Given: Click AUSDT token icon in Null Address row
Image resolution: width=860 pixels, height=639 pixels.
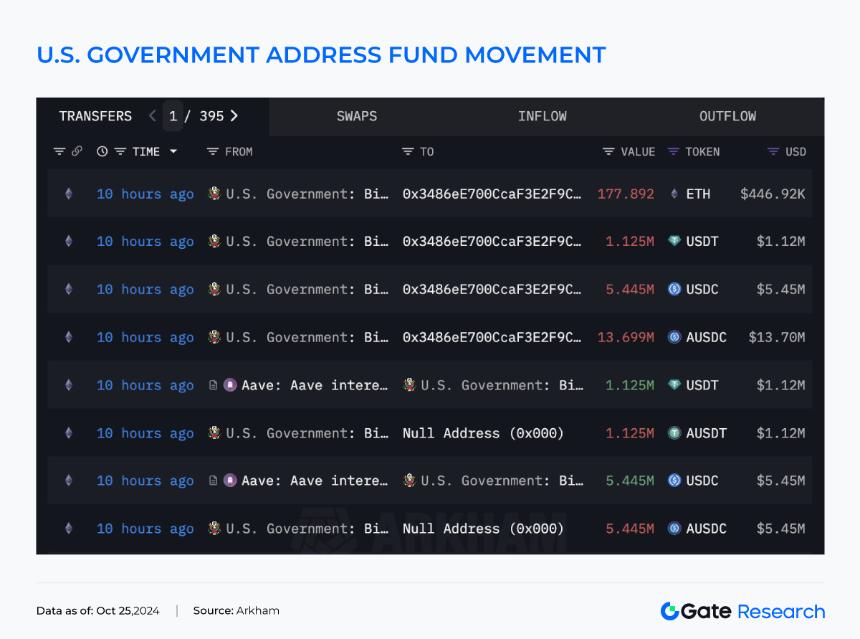Looking at the screenshot, I should (674, 433).
